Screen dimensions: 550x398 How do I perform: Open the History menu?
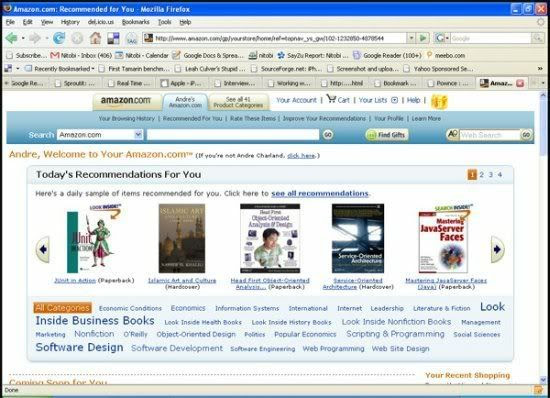coord(70,22)
